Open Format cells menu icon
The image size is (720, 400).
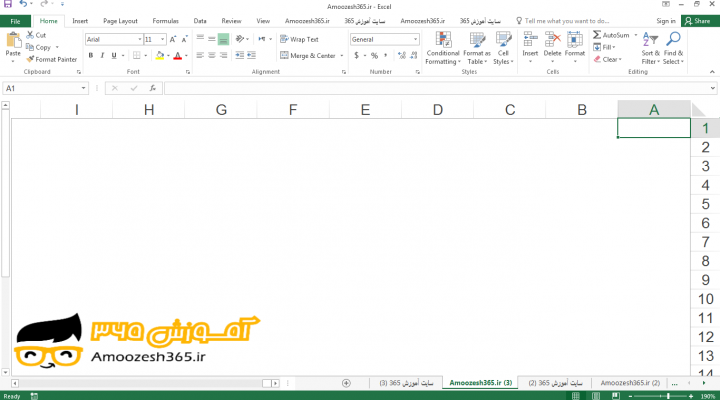tap(574, 39)
